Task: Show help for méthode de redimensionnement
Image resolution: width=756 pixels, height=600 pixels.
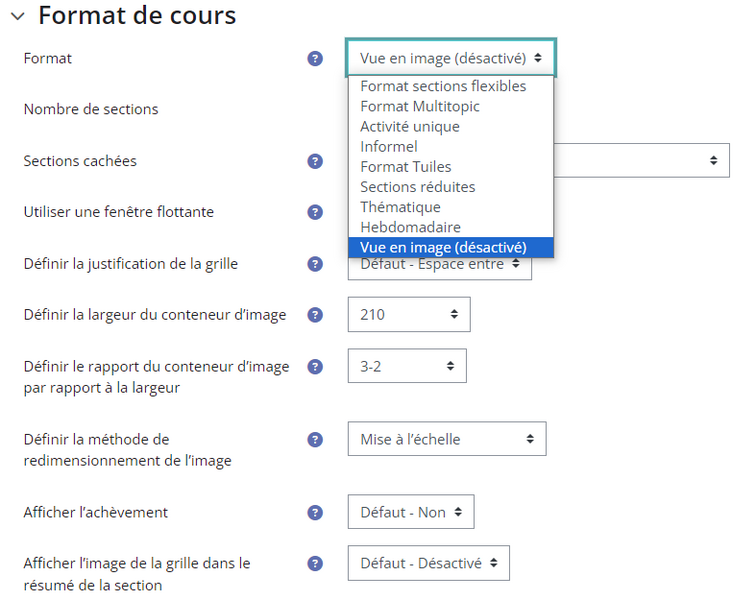Action: tap(315, 440)
